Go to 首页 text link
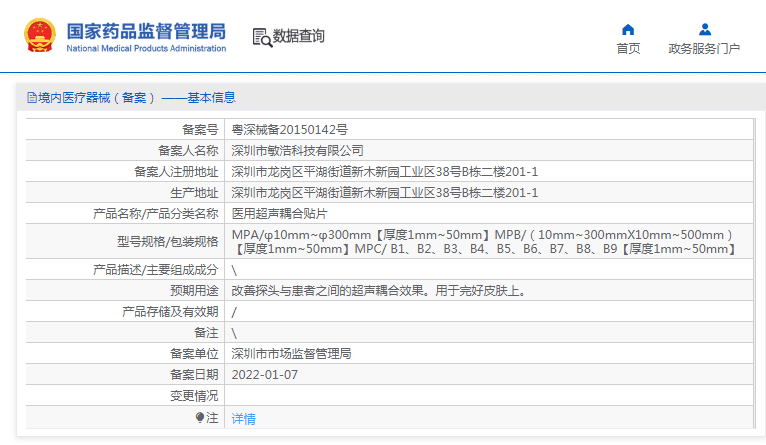The image size is (766, 445). click(628, 48)
